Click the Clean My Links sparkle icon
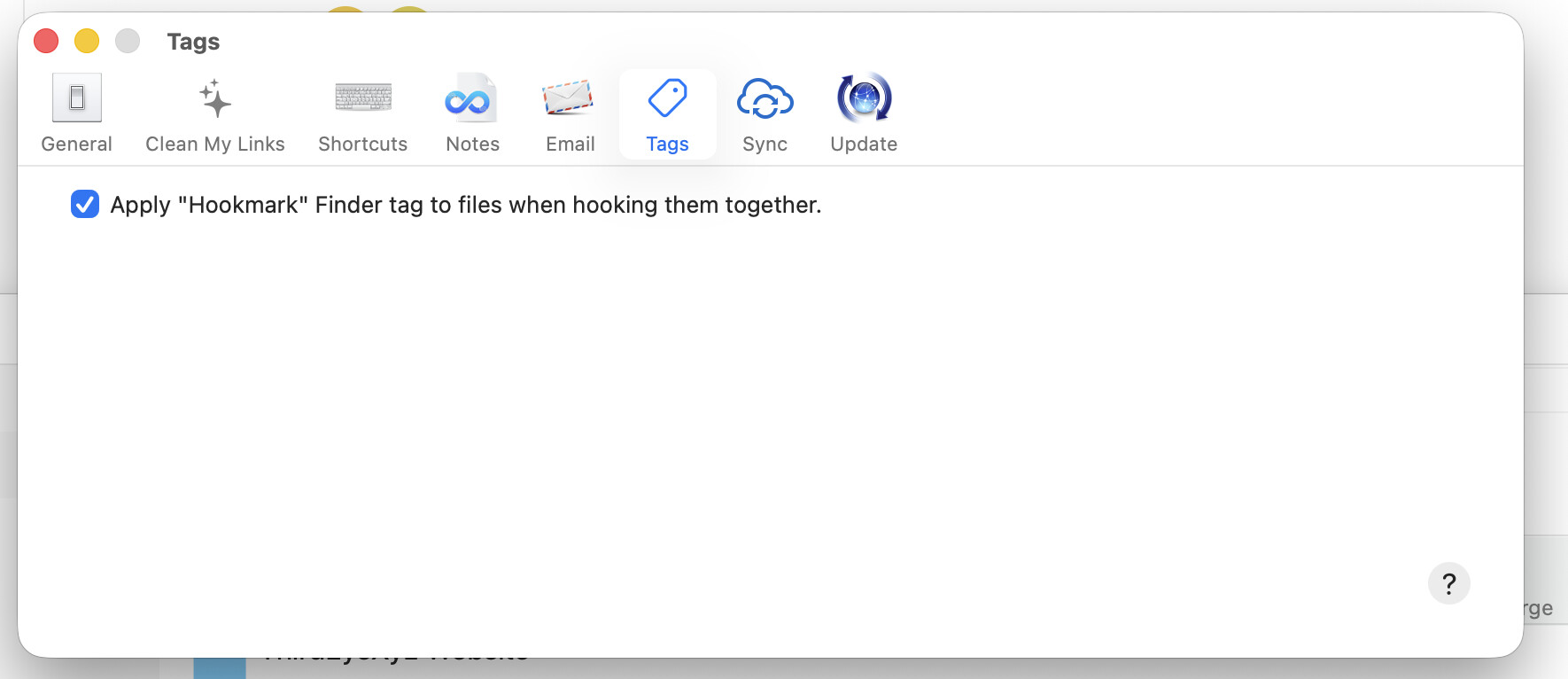The width and height of the screenshot is (1568, 679). pyautogui.click(x=215, y=98)
